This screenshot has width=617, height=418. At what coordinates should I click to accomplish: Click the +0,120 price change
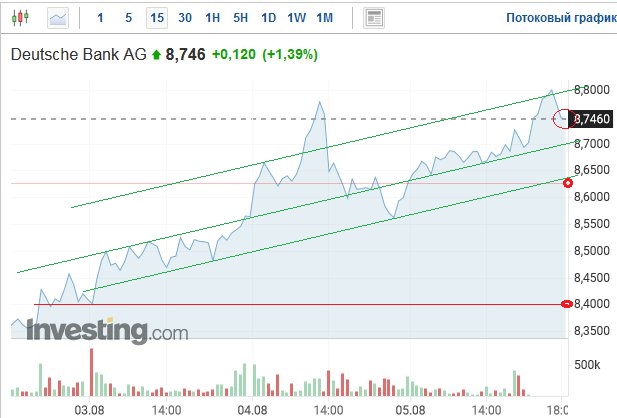click(234, 54)
